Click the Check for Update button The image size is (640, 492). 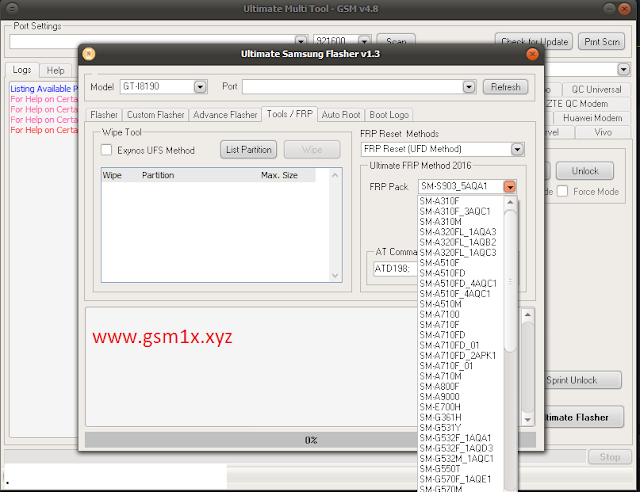(534, 41)
